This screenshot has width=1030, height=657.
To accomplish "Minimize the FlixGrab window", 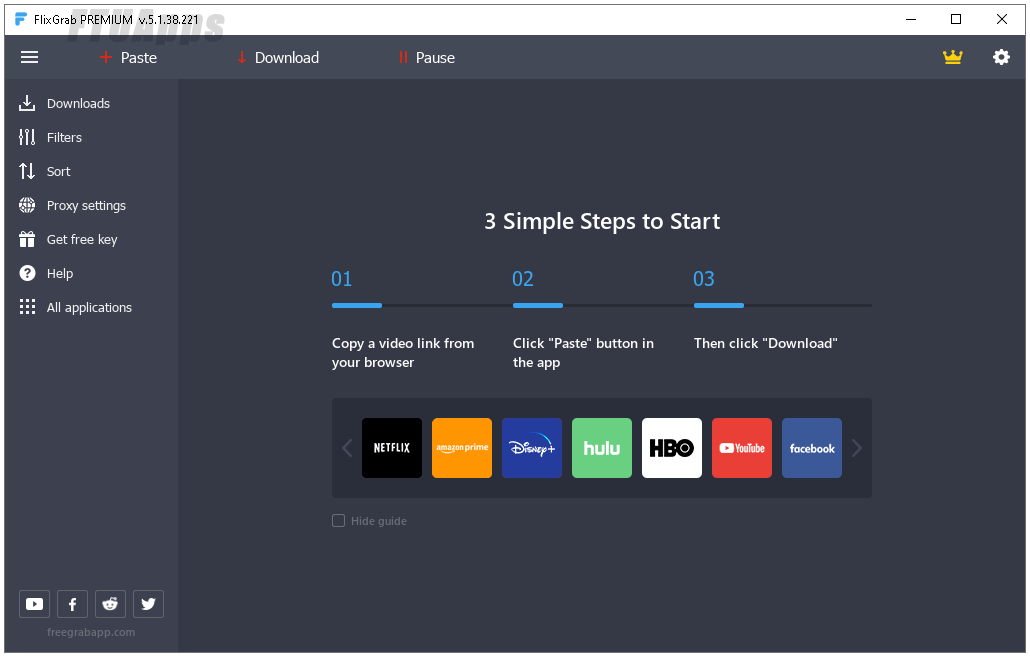I will pos(911,19).
